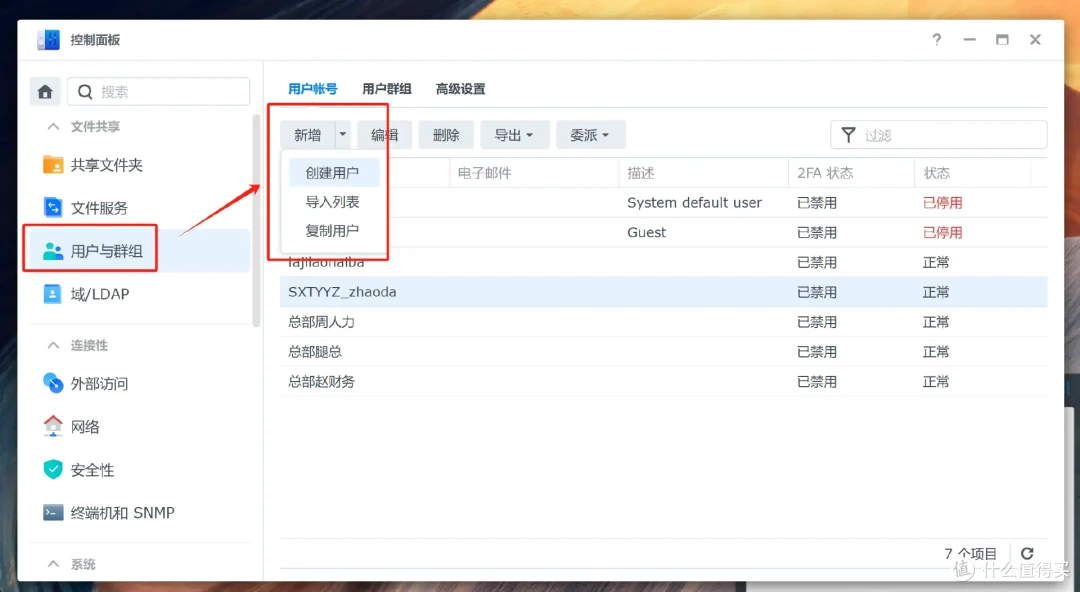Close the Control Panel window
The width and height of the screenshot is (1080, 592).
point(1035,39)
